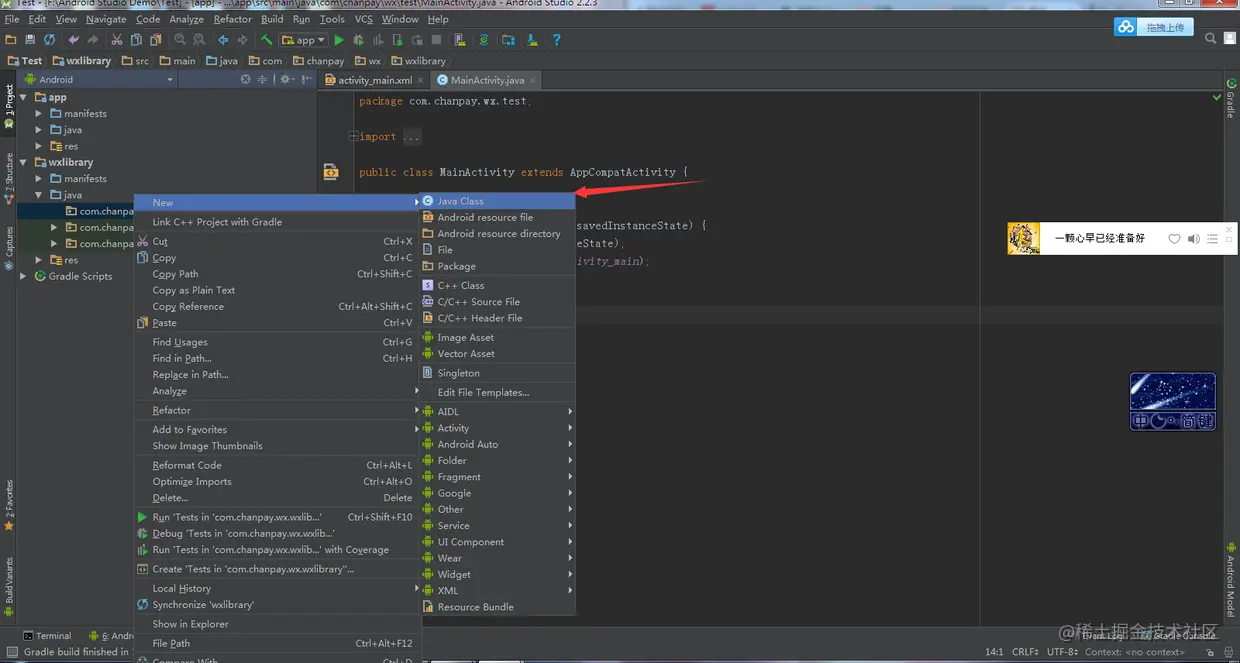Click the Search Everywhere magnifier icon
This screenshot has width=1240, height=663.
[1211, 39]
